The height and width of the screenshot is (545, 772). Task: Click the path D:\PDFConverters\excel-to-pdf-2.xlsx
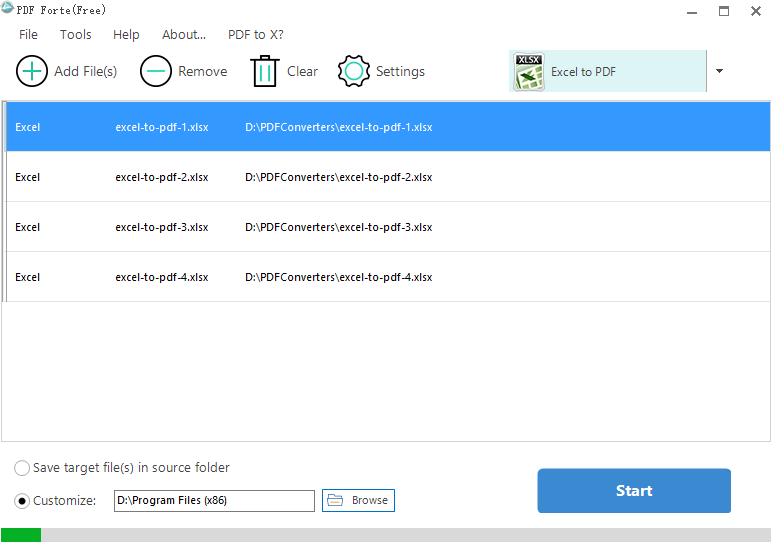click(x=339, y=177)
